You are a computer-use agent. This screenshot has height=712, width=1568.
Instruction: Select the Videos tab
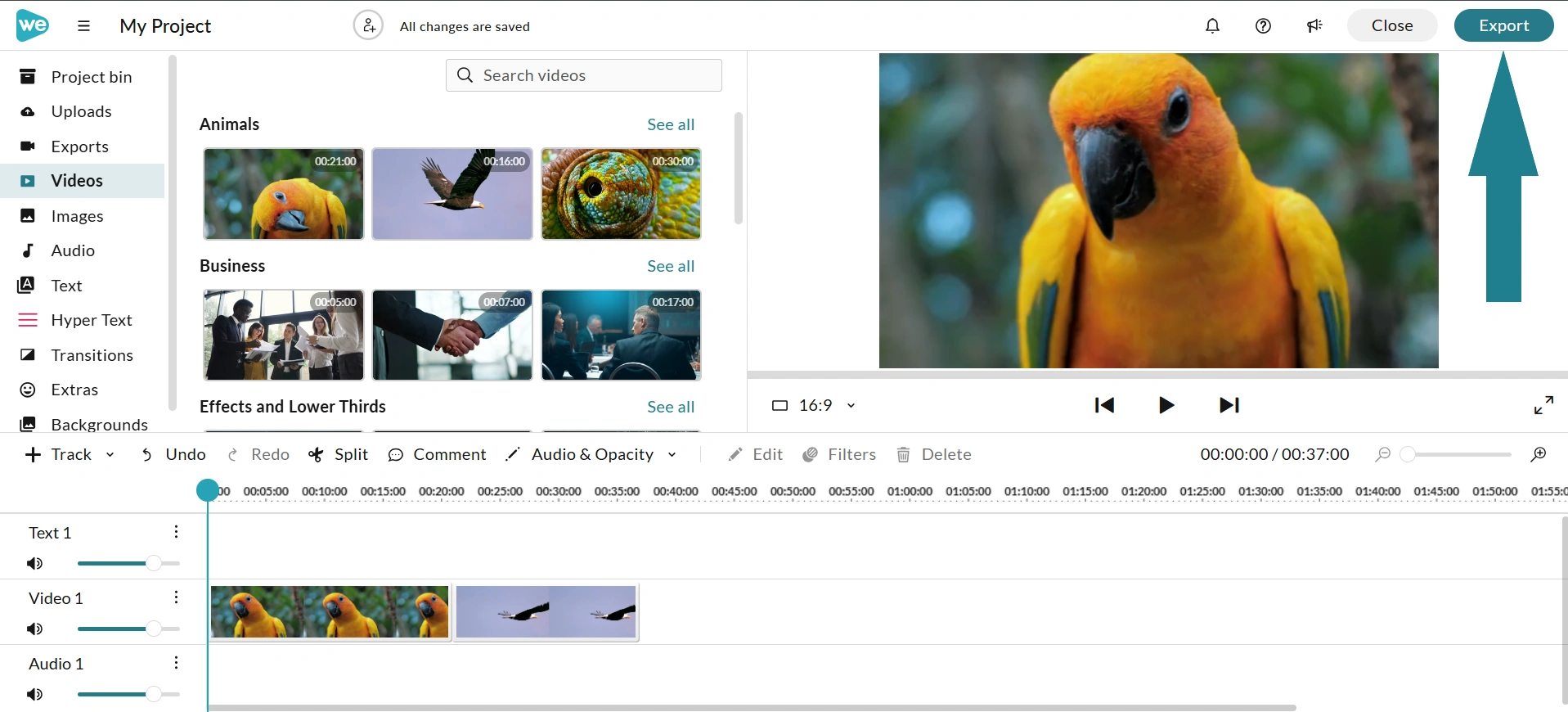pyautogui.click(x=82, y=181)
